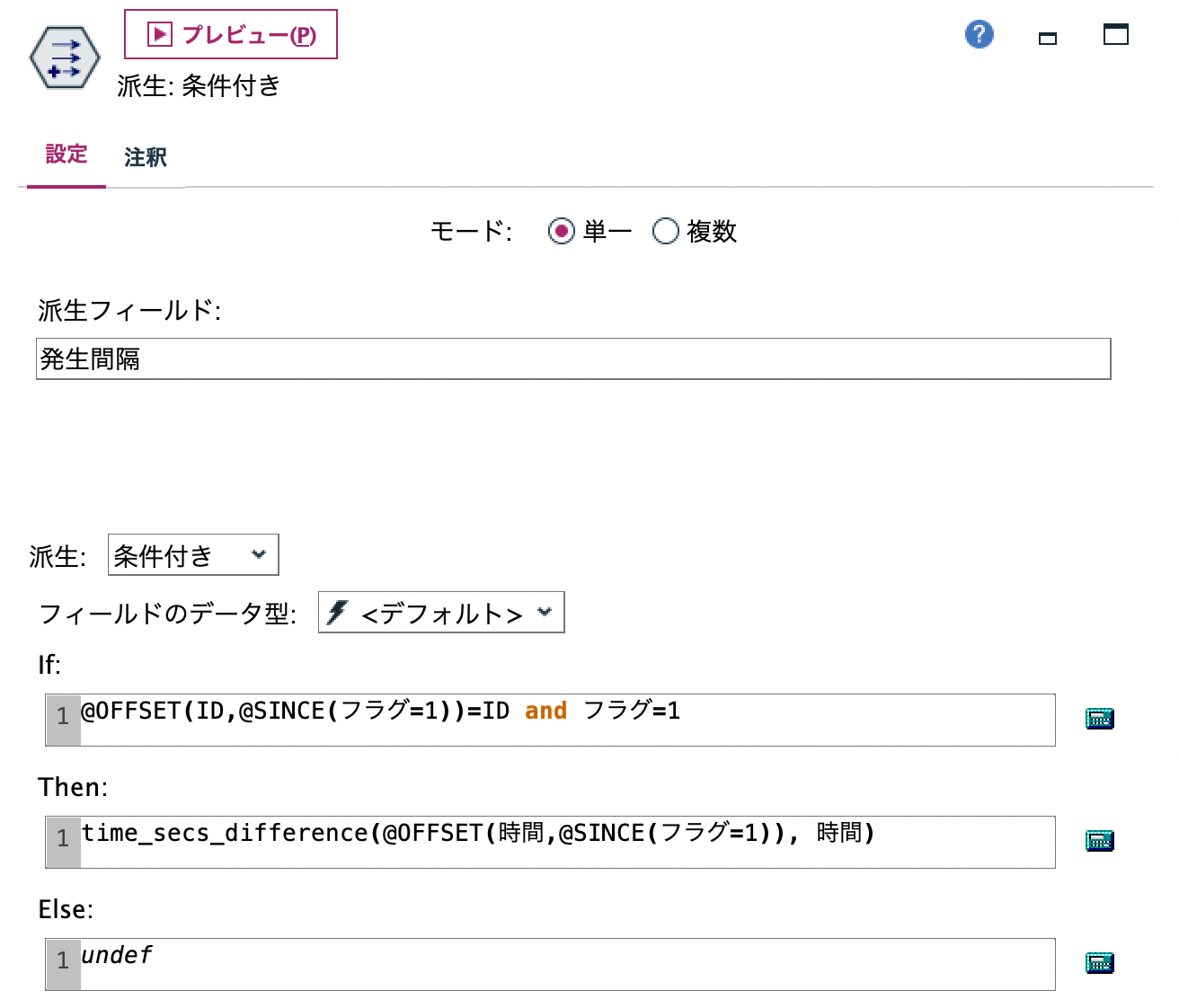Select the 複数 mode radio button
1179x1008 pixels.
666,231
